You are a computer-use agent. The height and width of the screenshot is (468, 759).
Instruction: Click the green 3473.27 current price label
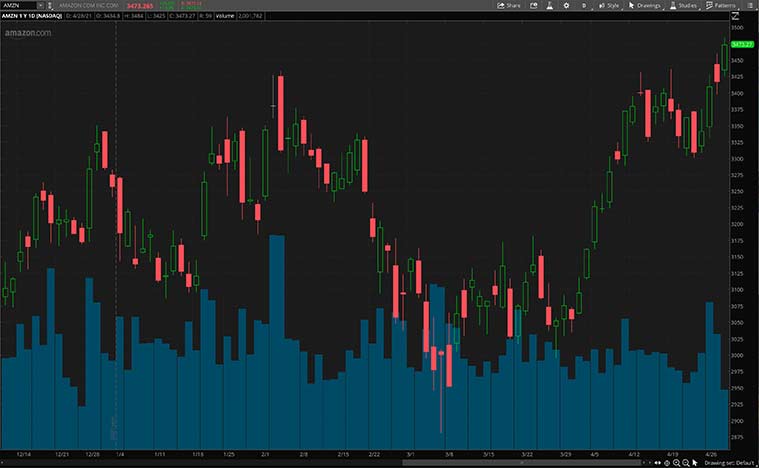(742, 44)
